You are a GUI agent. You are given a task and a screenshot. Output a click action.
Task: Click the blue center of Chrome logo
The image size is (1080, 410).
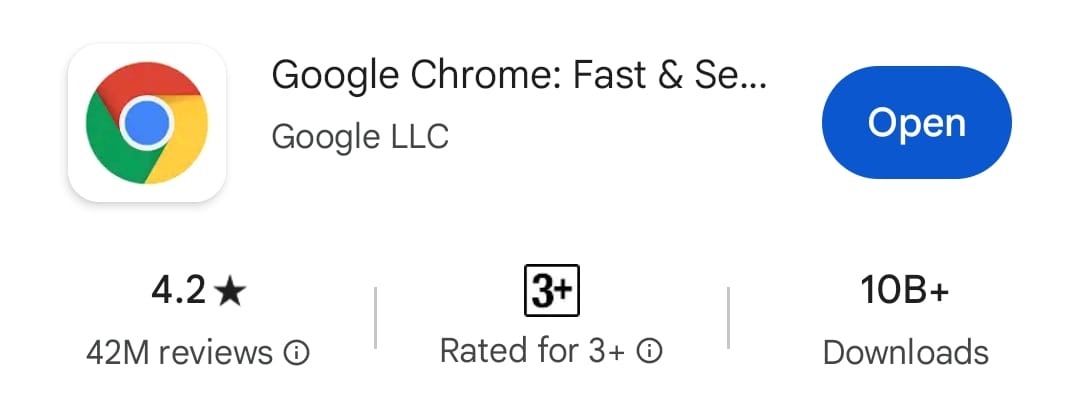[x=147, y=123]
